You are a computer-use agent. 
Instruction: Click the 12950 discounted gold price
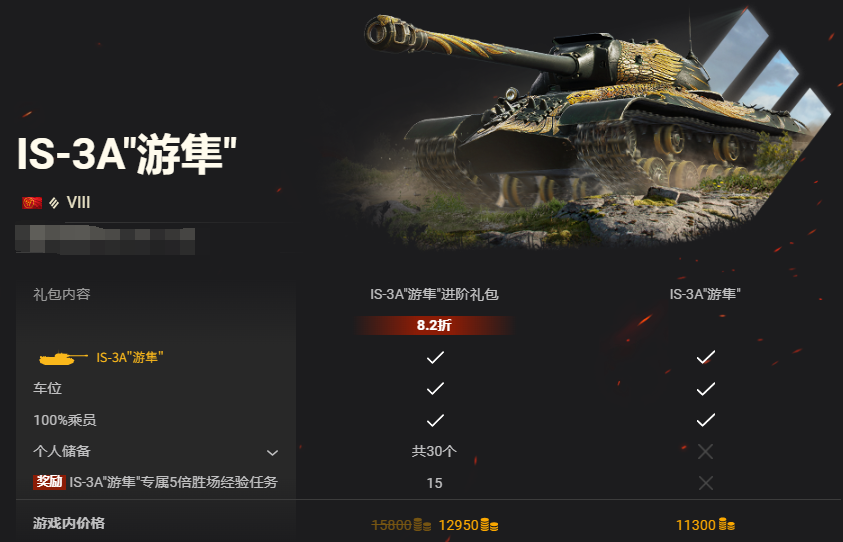coord(458,525)
